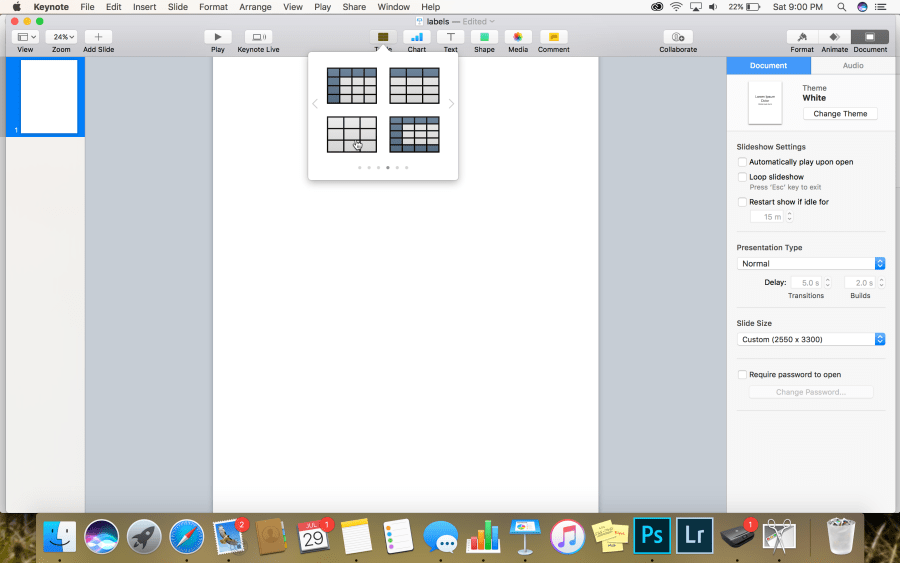Screen dimensions: 900x563
Task: Open Stickies from the Dock
Action: click(x=610, y=537)
